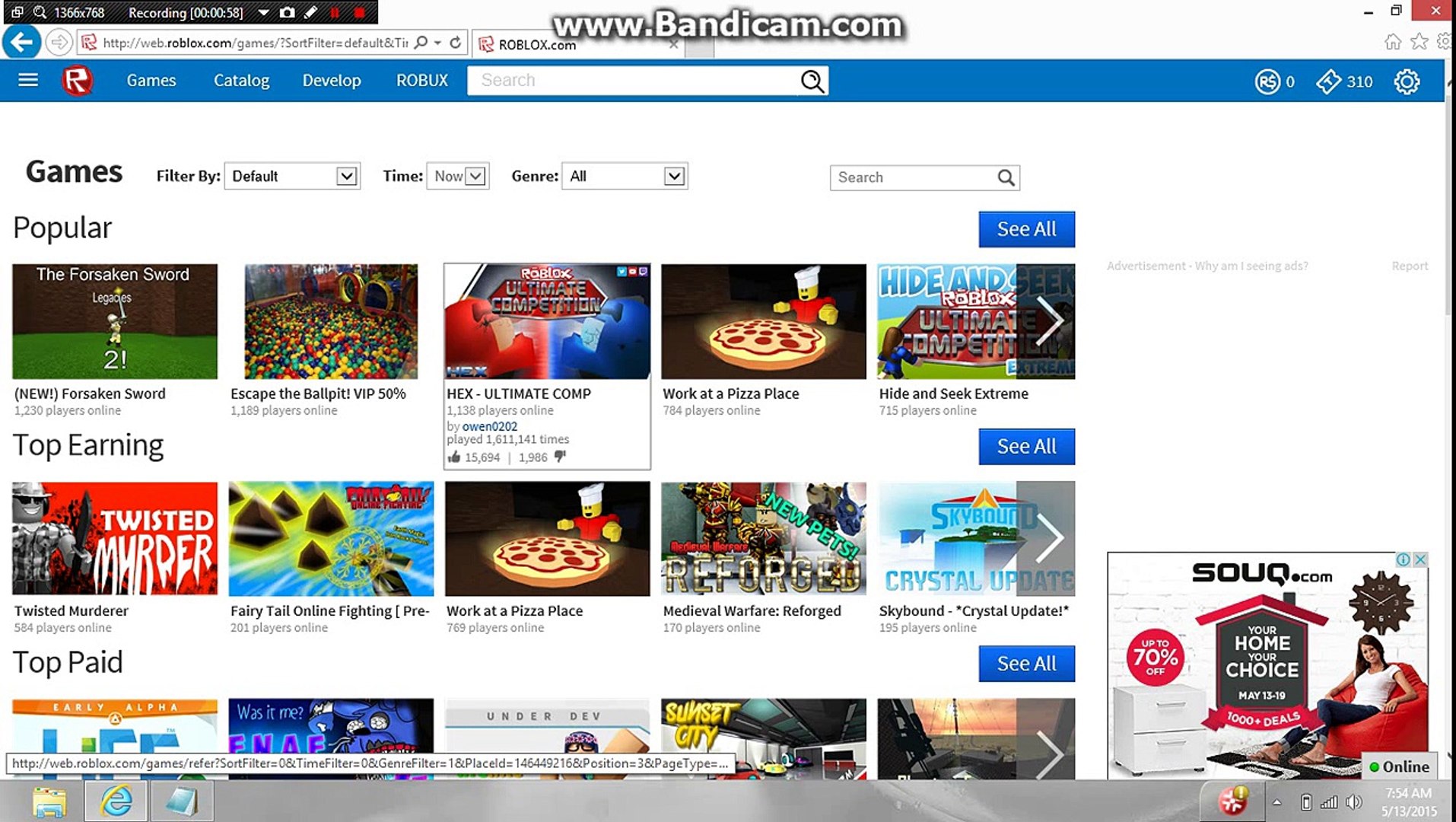1456x822 pixels.
Task: Open the hamburger navigation menu
Action: (x=28, y=80)
